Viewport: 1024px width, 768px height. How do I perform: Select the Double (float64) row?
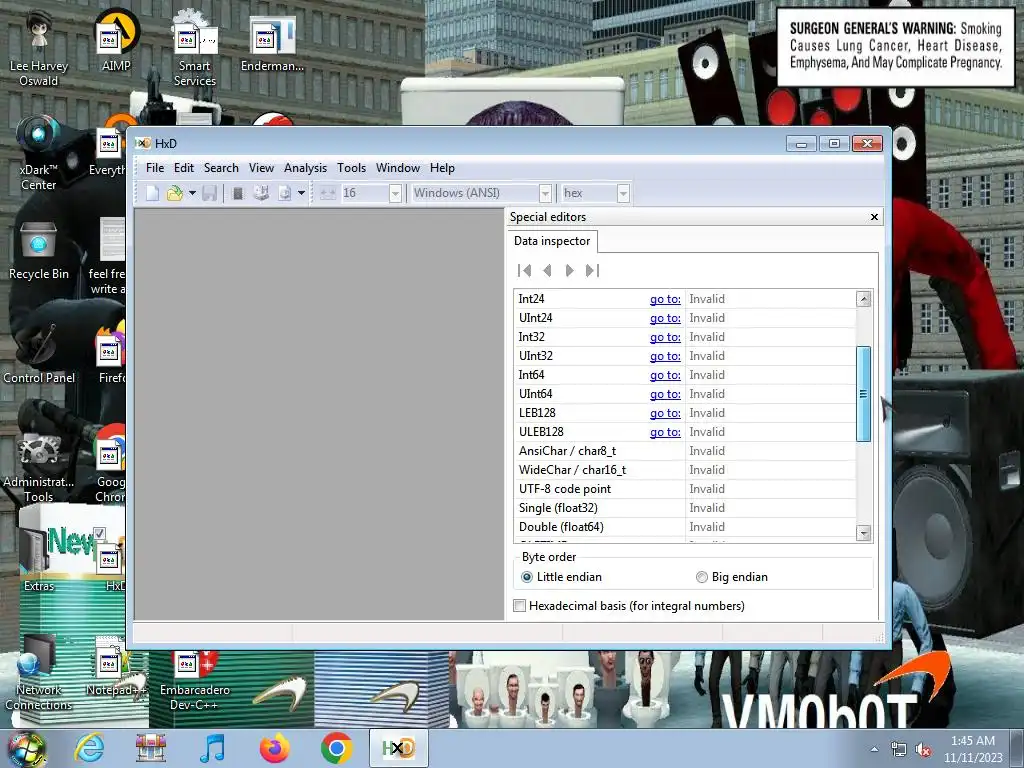(x=685, y=526)
